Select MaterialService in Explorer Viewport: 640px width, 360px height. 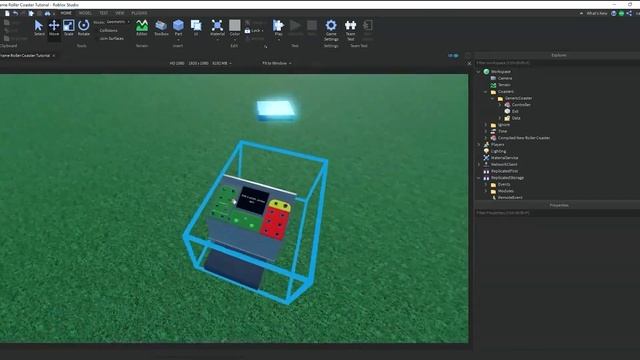[501, 158]
